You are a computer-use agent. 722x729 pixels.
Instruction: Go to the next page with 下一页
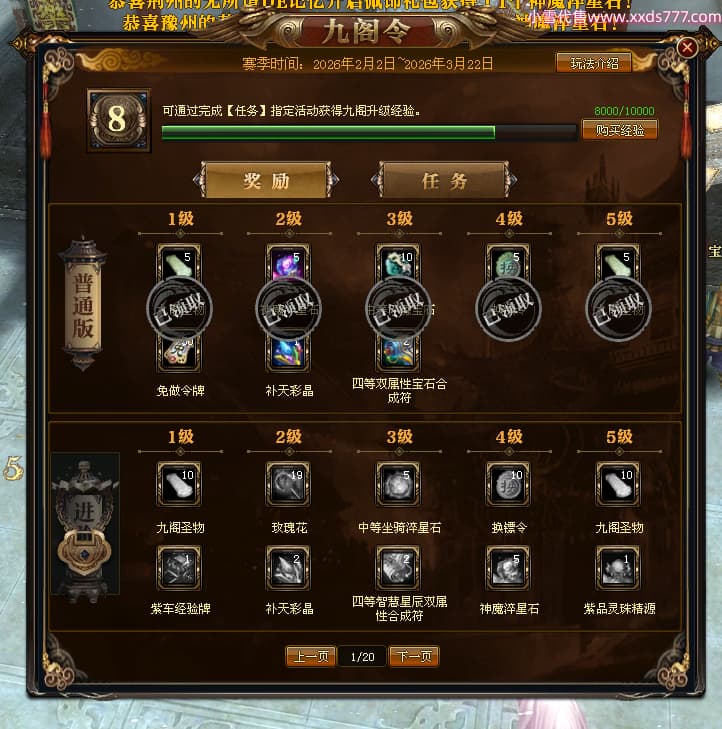[414, 656]
